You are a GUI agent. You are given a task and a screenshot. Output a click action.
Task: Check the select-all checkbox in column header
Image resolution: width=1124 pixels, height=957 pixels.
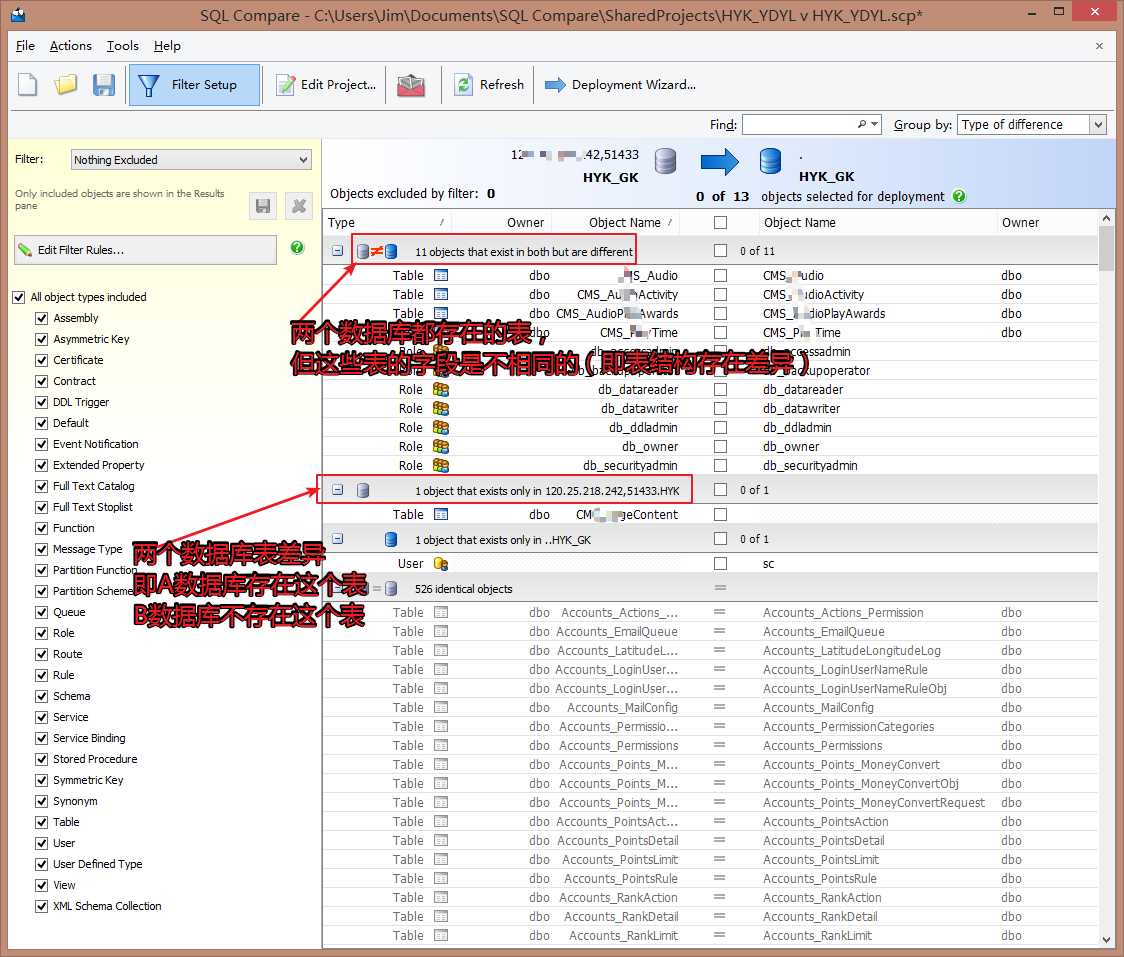click(720, 222)
